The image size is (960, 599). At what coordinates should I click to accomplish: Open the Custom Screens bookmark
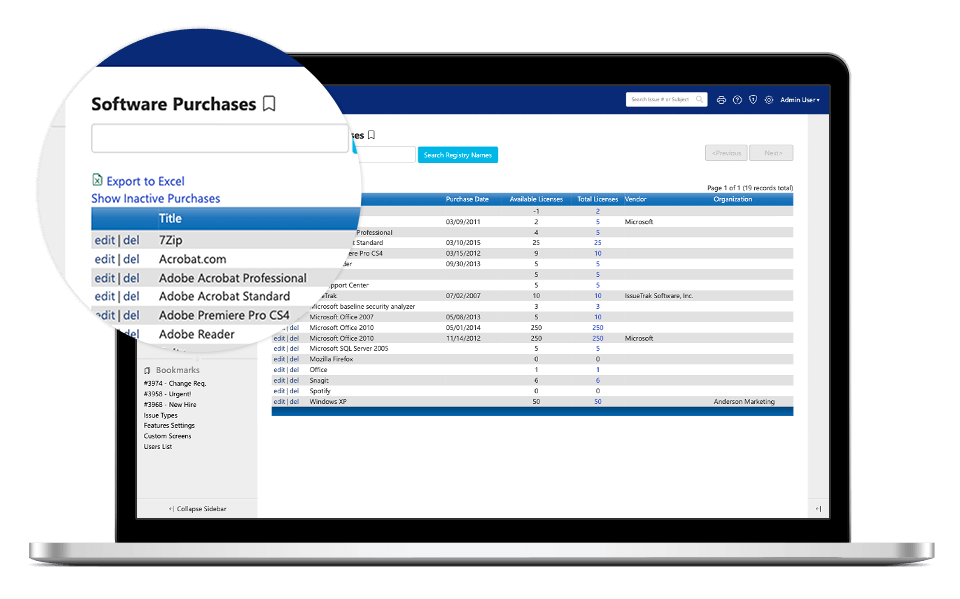[x=167, y=436]
